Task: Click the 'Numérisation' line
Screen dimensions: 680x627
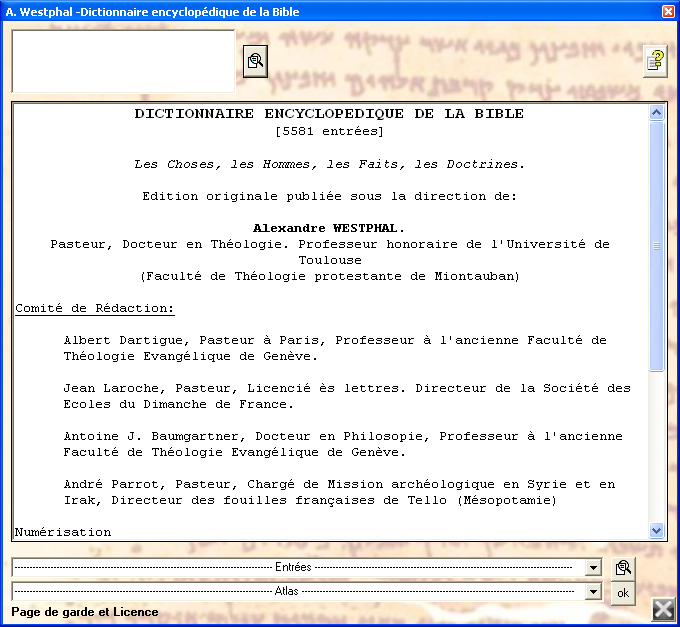Action: click(x=63, y=532)
